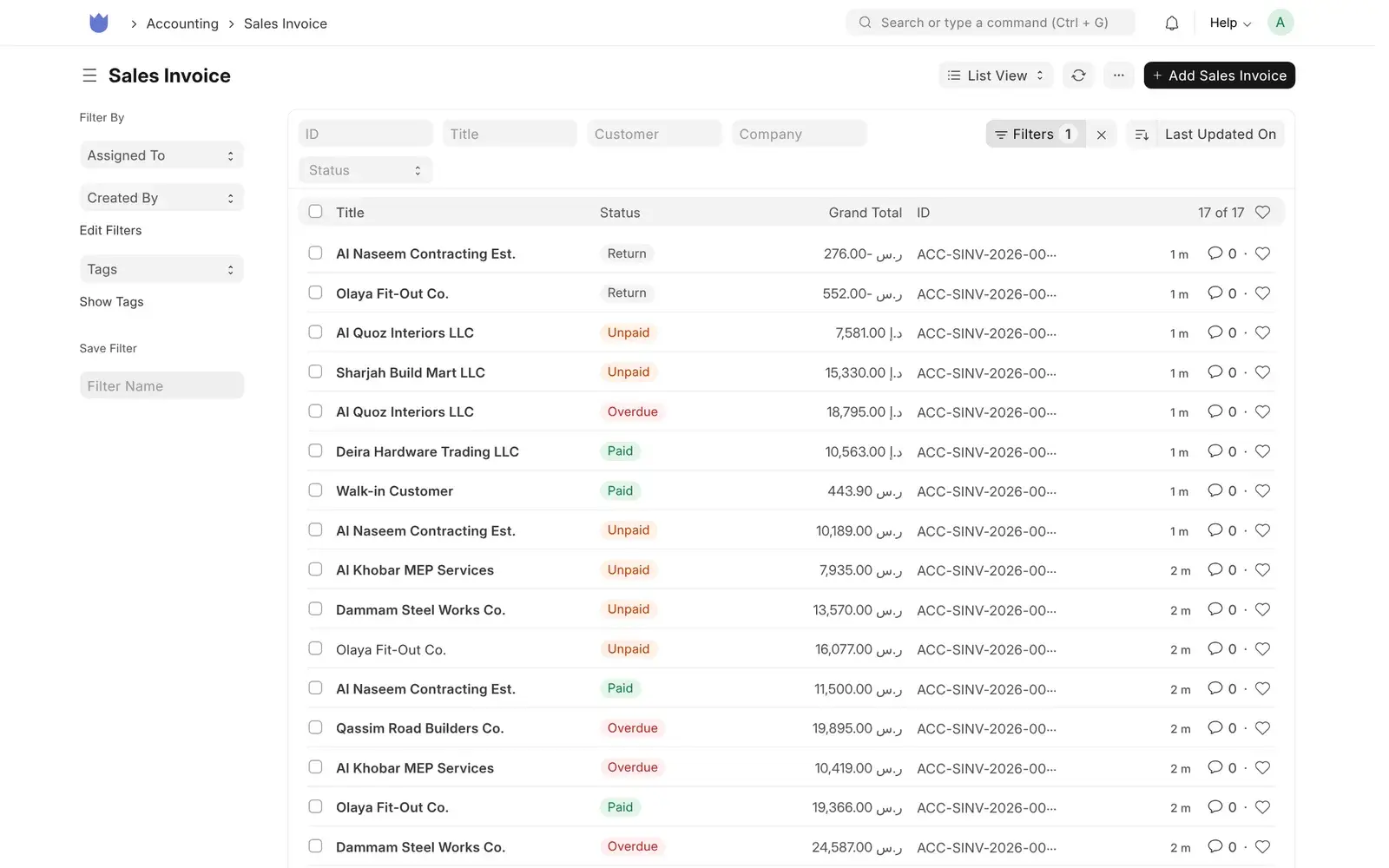Go to Sales Invoice breadcrumb
Image resolution: width=1389 pixels, height=868 pixels.
click(x=286, y=23)
